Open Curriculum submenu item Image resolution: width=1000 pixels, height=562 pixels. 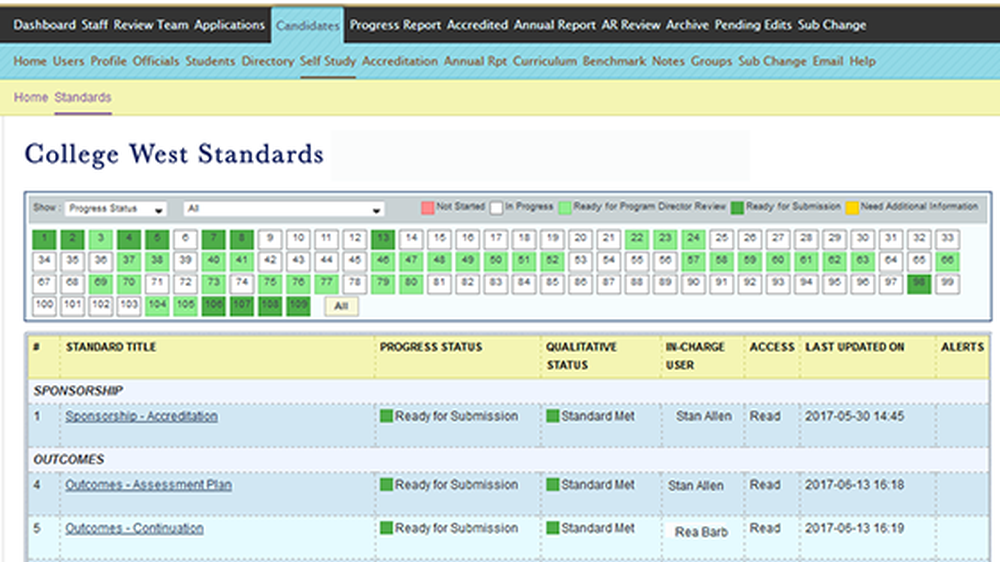pos(545,61)
